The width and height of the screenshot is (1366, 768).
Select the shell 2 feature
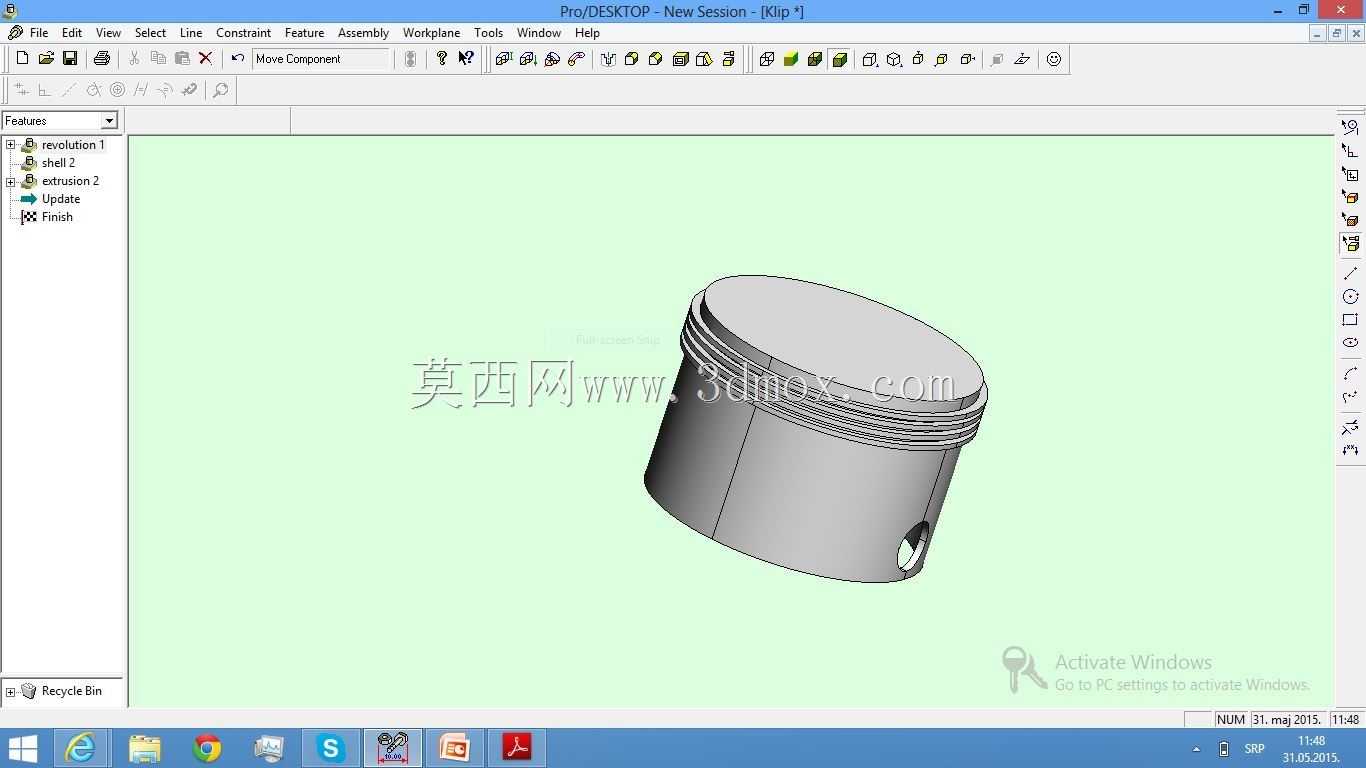coord(58,163)
